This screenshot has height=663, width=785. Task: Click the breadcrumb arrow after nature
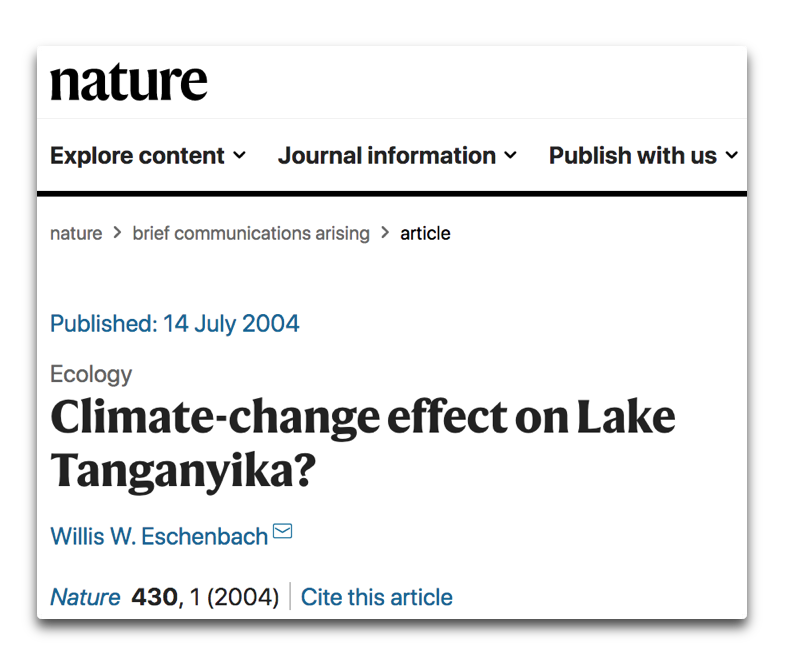[117, 233]
